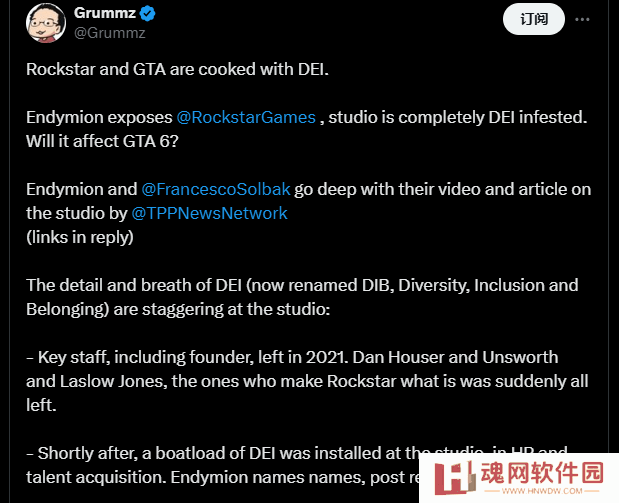Open the @RockstarGames mention link
Image resolution: width=619 pixels, height=503 pixels.
246,117
